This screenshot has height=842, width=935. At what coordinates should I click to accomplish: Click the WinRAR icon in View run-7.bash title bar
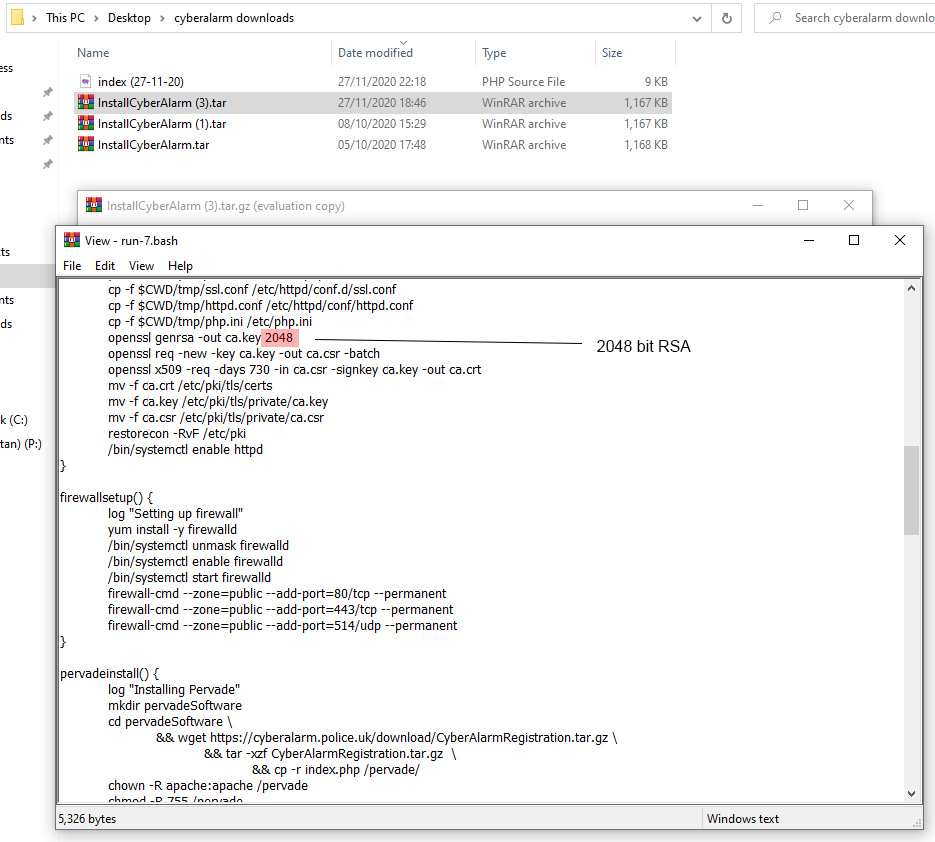point(72,240)
